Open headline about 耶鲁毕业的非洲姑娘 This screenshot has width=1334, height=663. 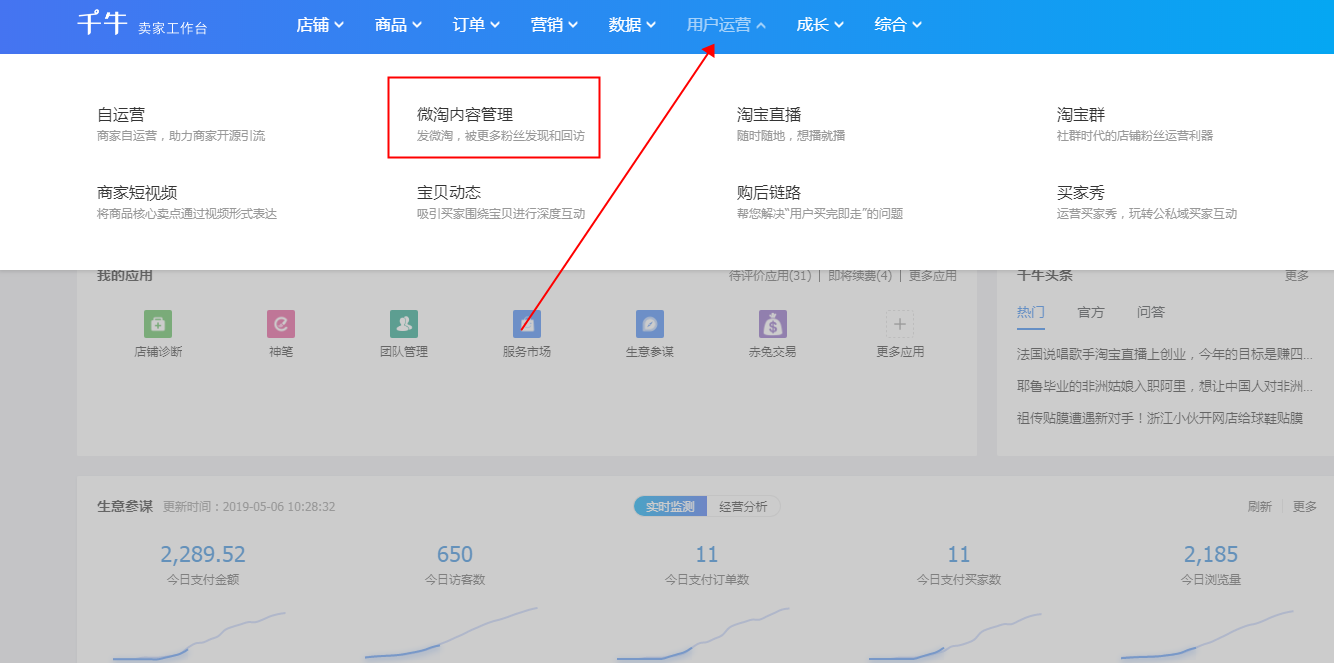pos(1165,386)
